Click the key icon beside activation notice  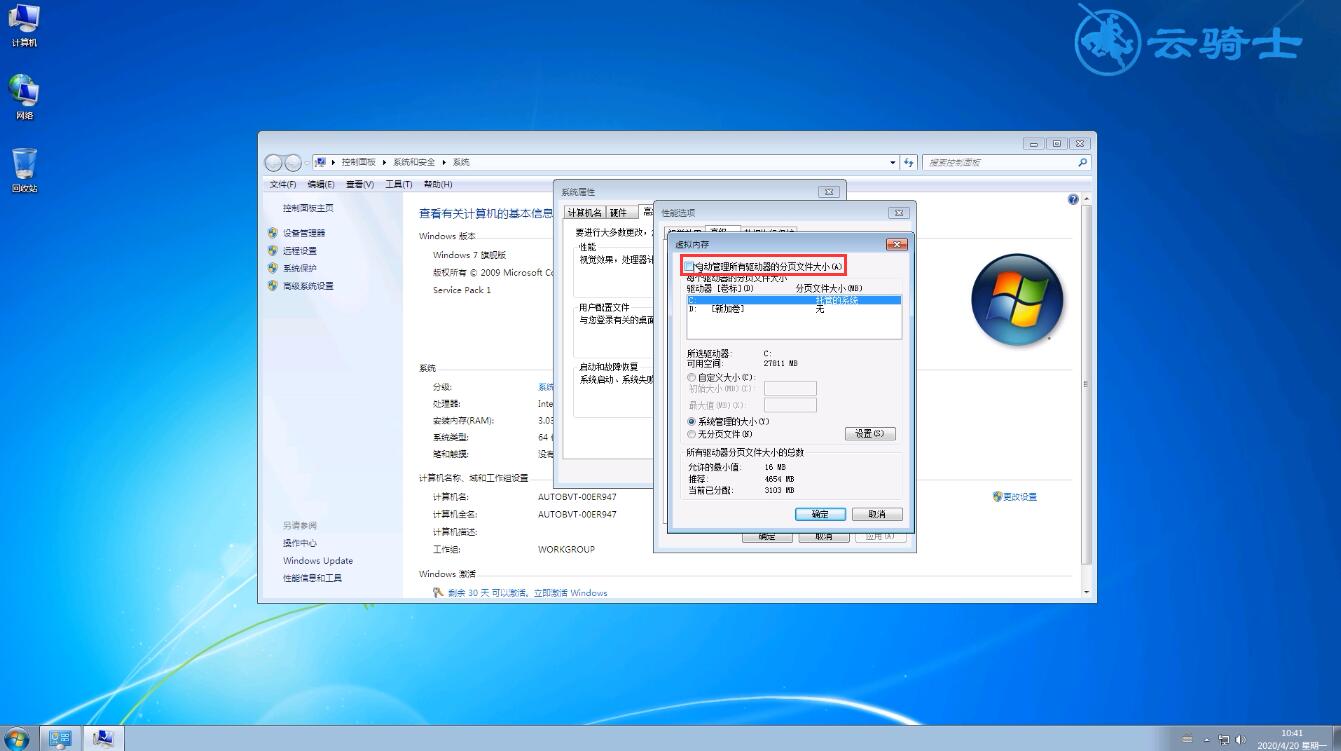click(x=438, y=592)
